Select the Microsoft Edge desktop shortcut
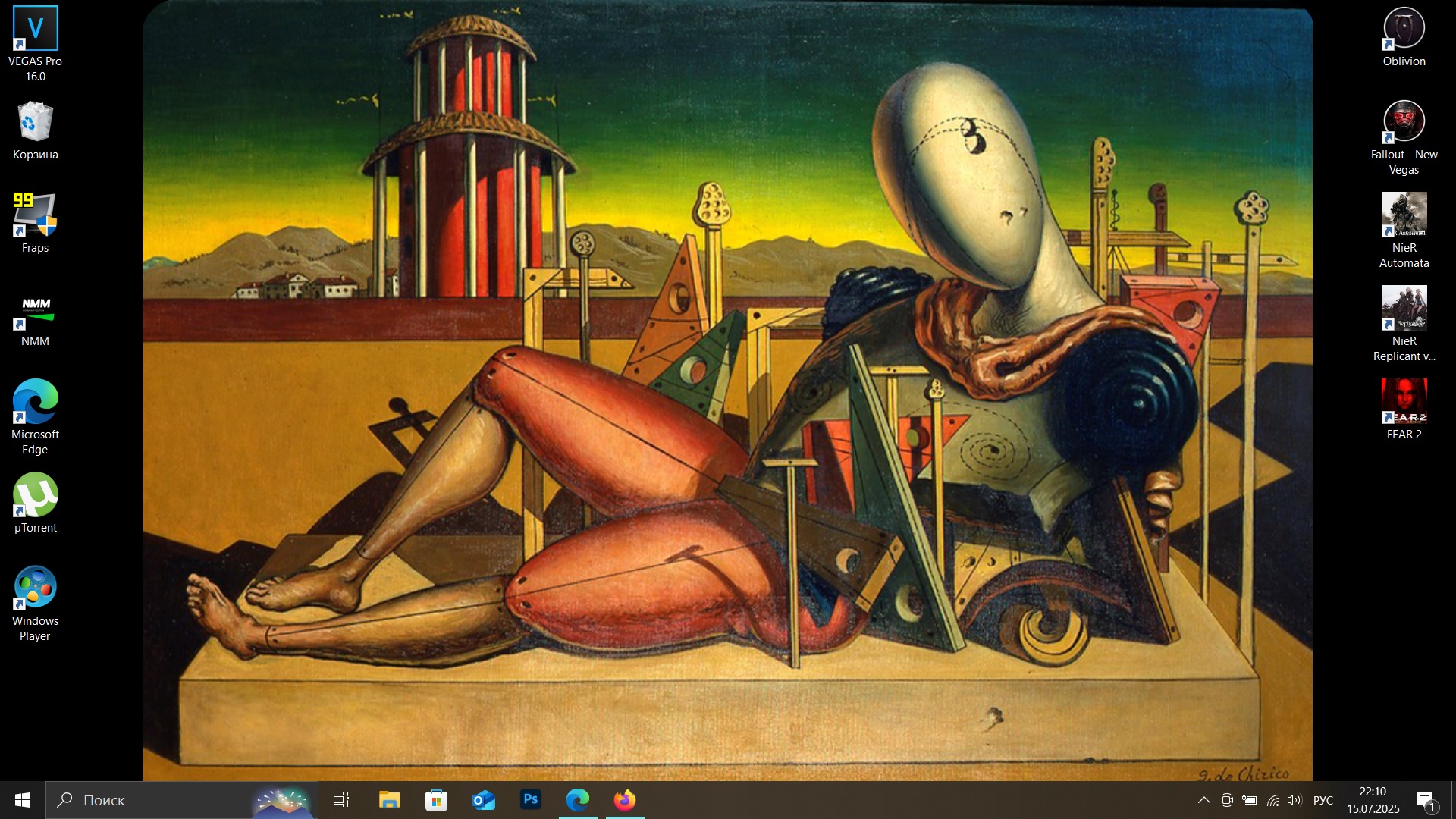This screenshot has height=819, width=1456. (x=35, y=417)
